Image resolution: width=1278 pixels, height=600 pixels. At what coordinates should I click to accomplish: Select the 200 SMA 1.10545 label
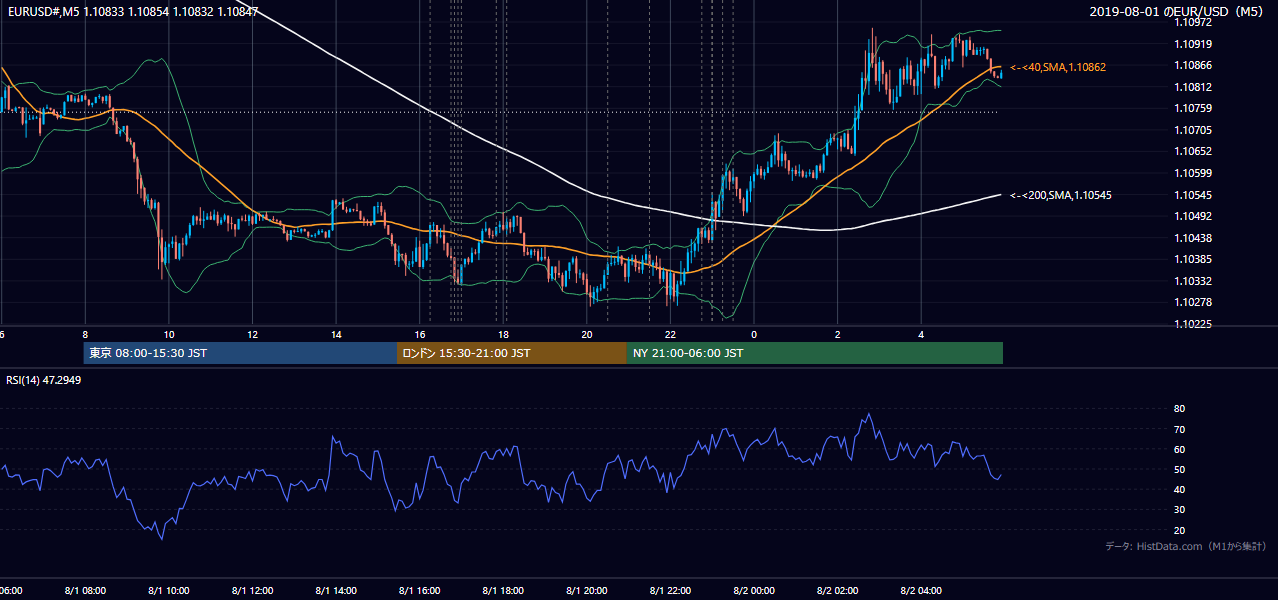tap(1061, 195)
